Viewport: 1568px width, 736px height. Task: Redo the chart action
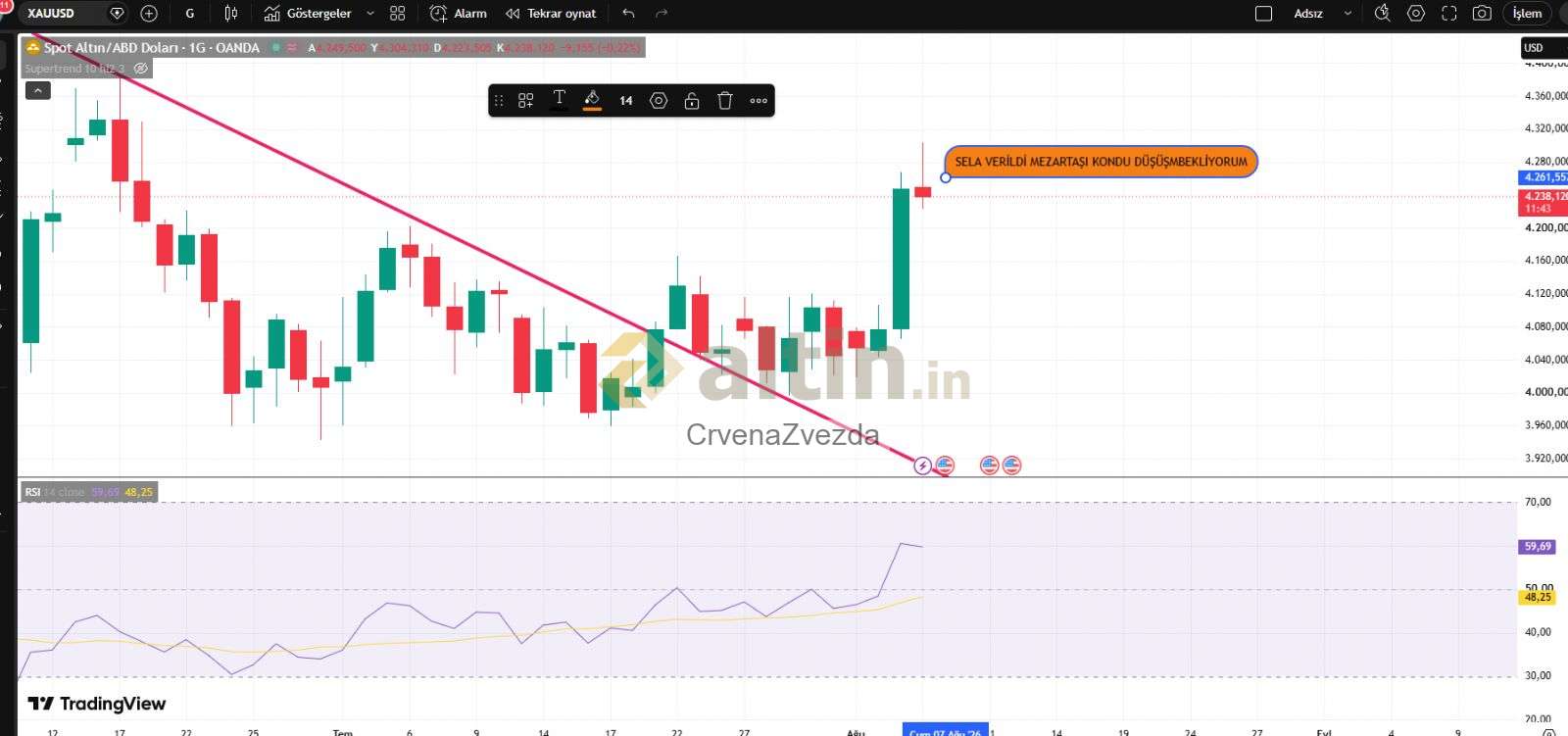pyautogui.click(x=661, y=14)
